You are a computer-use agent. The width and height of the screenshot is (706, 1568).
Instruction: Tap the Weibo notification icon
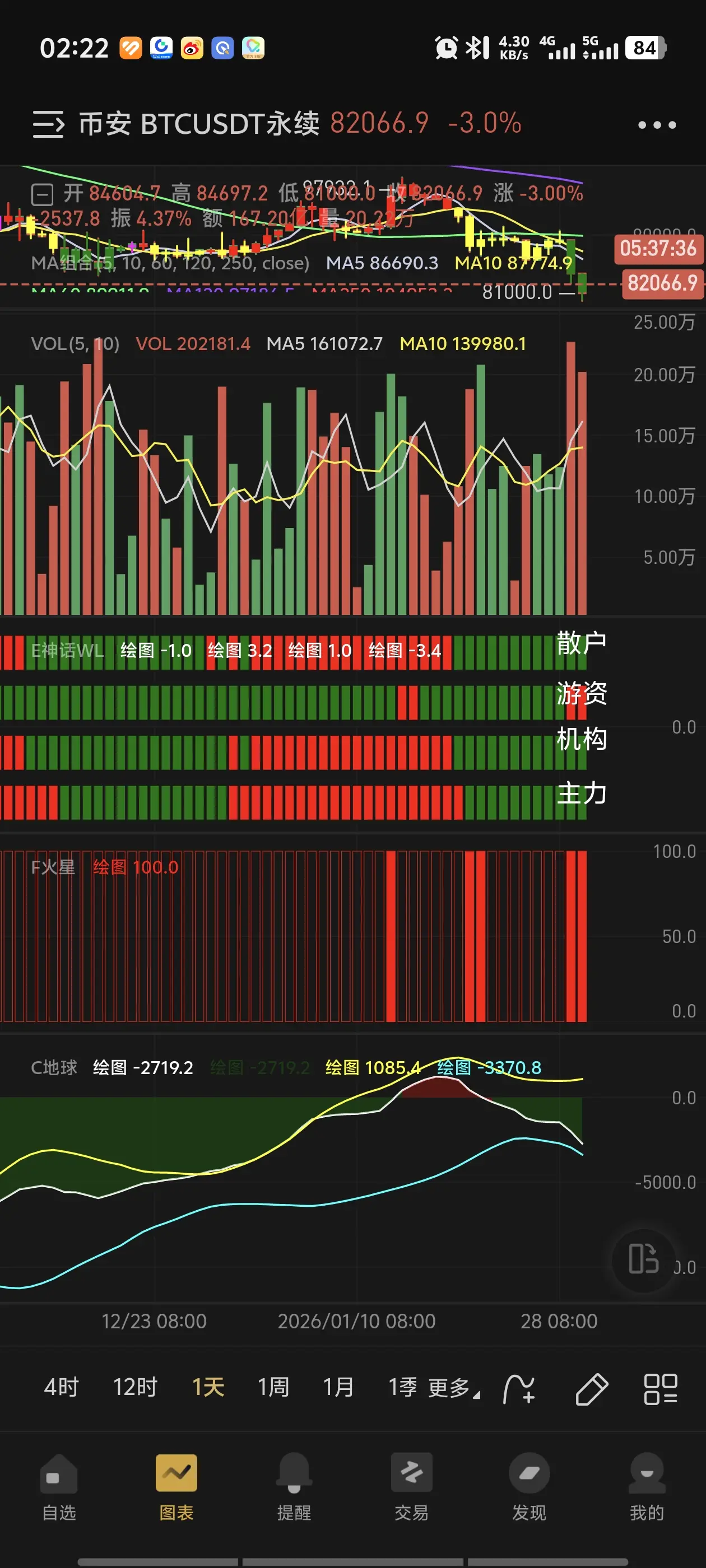click(192, 48)
